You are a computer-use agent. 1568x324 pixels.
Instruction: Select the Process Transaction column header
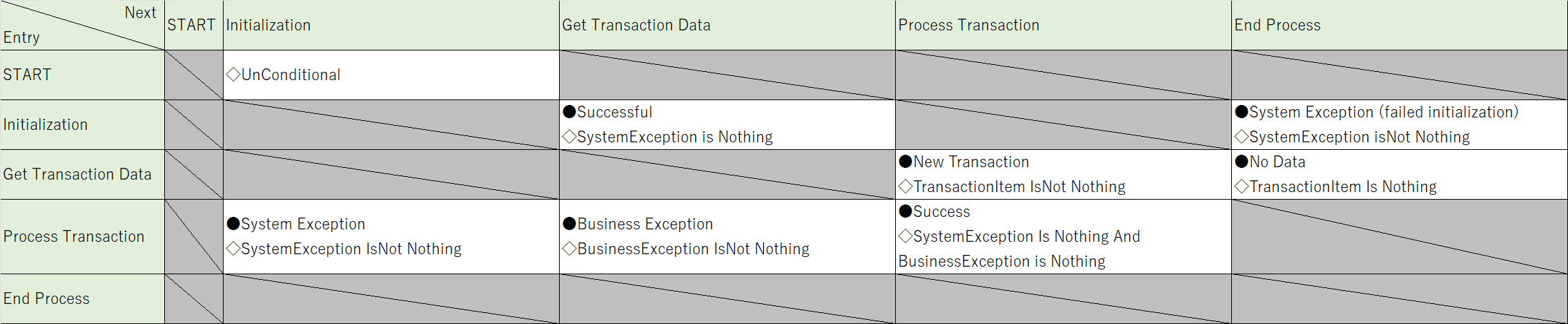click(1064, 25)
